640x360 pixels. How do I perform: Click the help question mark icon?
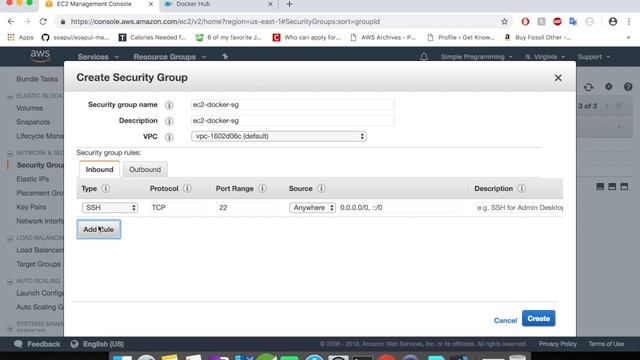tap(628, 87)
